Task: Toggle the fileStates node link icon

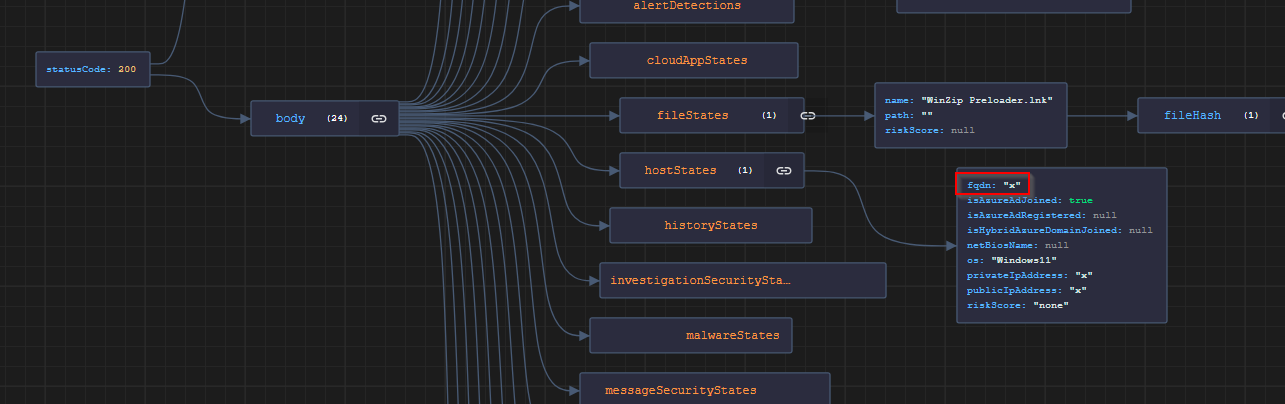Action: coord(808,116)
